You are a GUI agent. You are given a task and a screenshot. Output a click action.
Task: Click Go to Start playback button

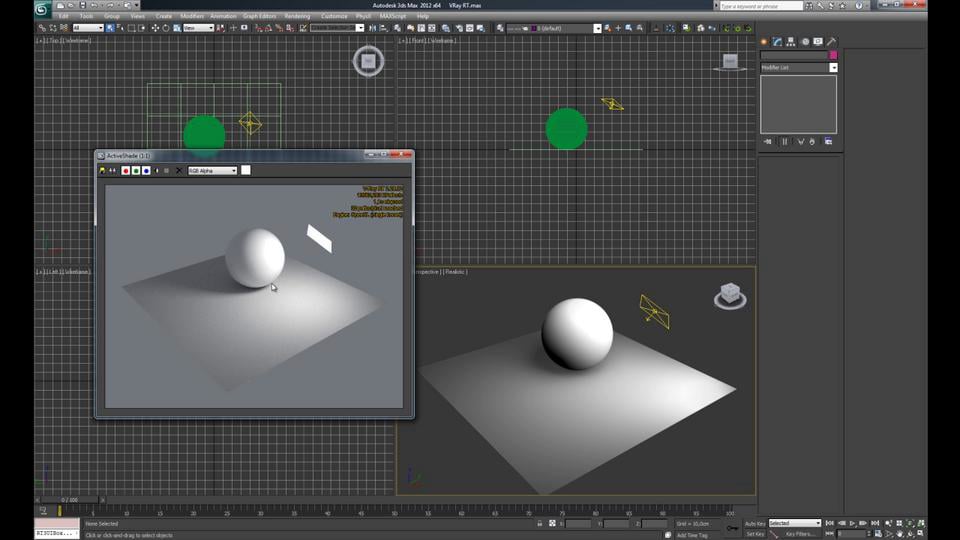[x=830, y=523]
